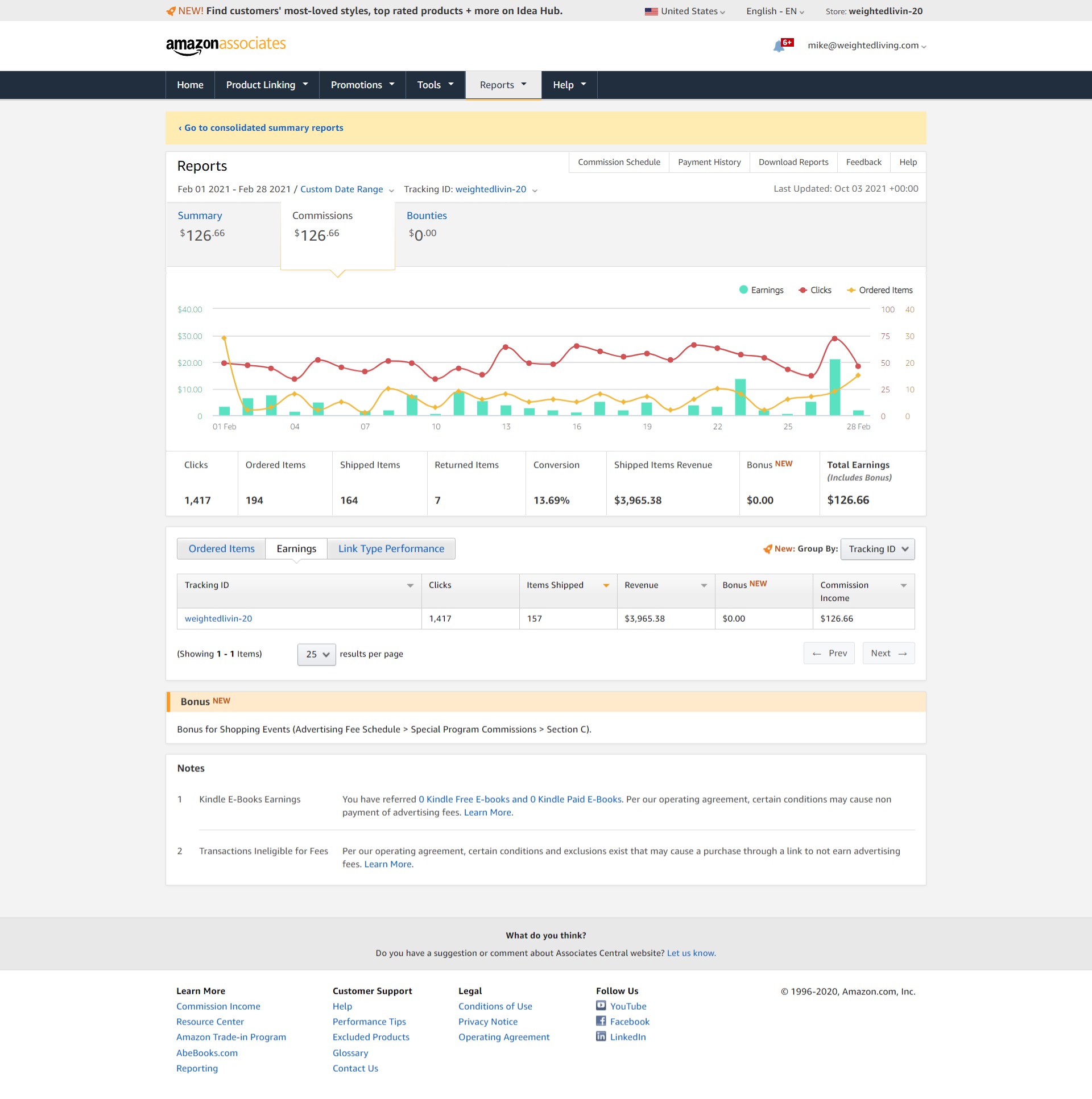Sort table by Revenue column arrow

(x=704, y=585)
